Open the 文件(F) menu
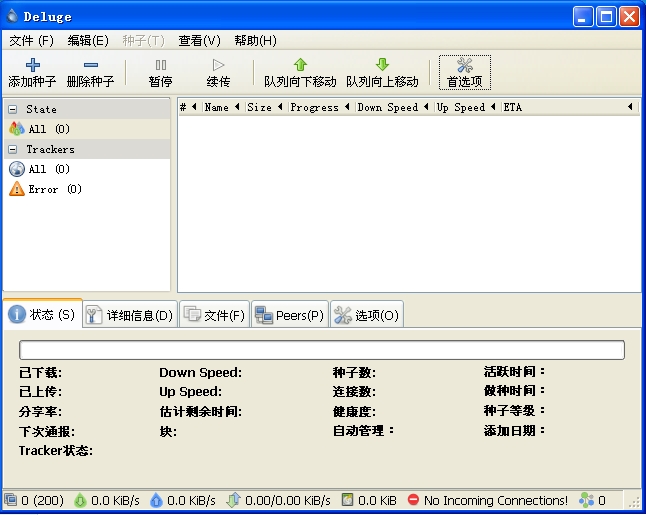Screen dimensions: 646x515 click(x=31, y=40)
